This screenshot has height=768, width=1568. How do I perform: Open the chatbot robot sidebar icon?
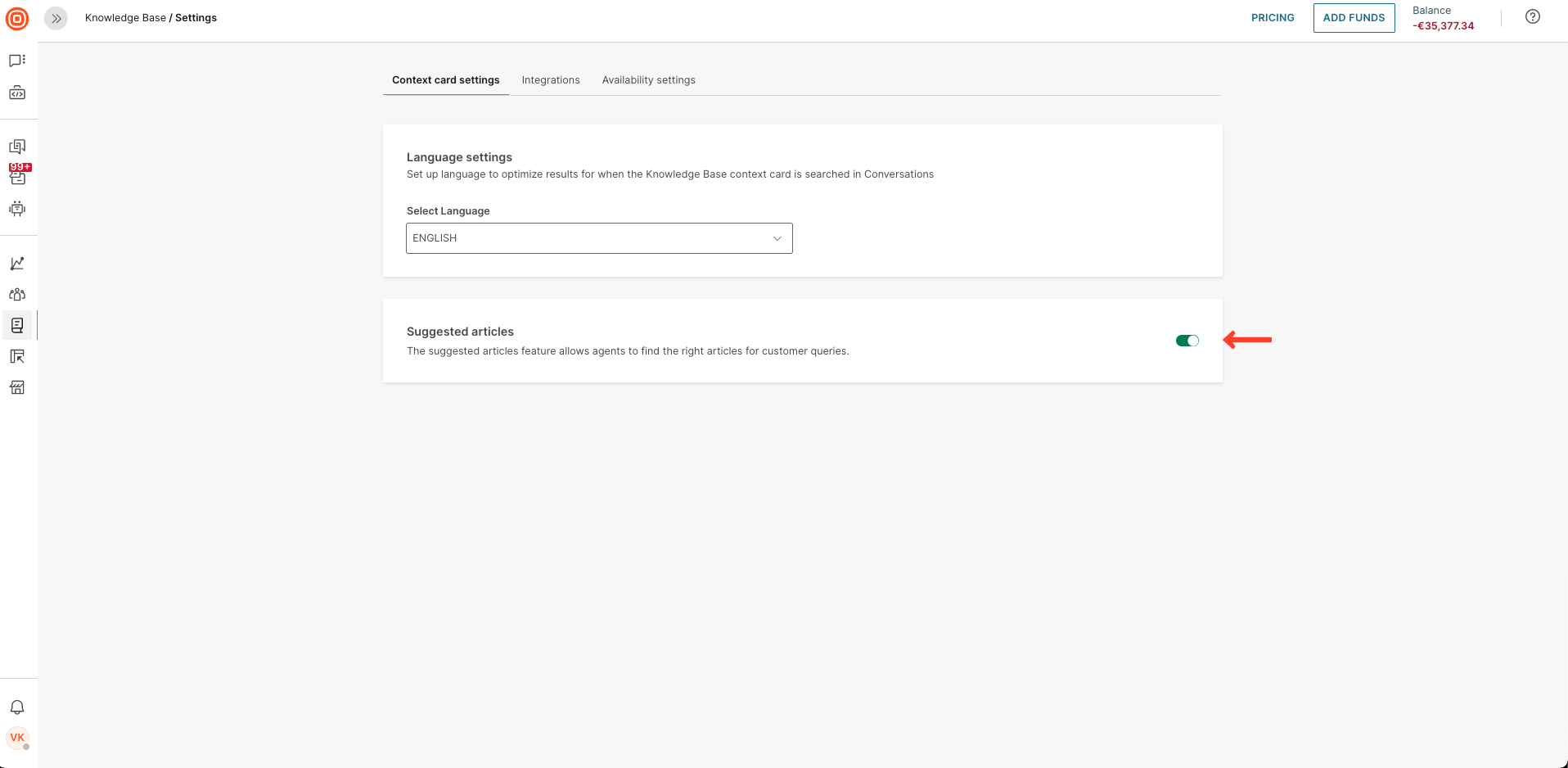click(17, 209)
